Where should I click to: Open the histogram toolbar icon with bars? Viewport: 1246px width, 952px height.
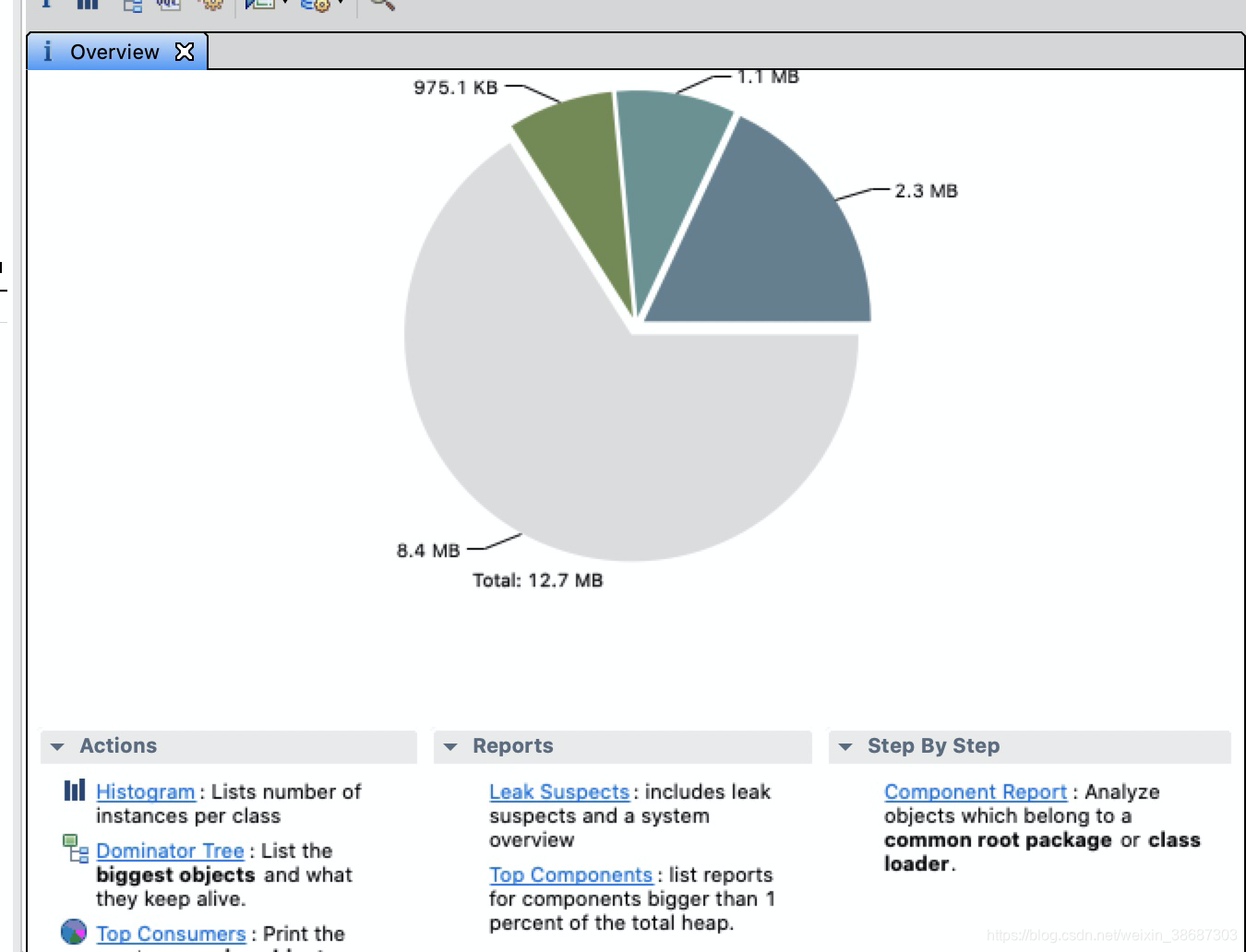[88, 4]
